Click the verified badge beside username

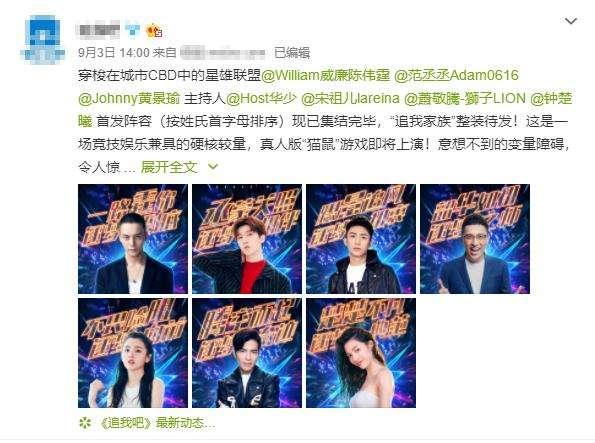(x=133, y=30)
